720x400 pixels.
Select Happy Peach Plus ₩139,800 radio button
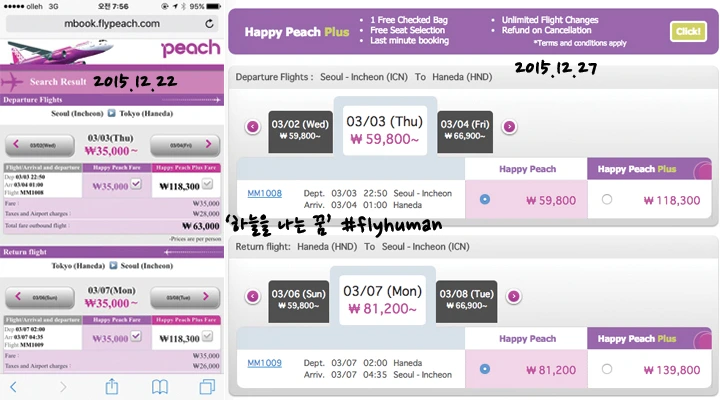607,369
